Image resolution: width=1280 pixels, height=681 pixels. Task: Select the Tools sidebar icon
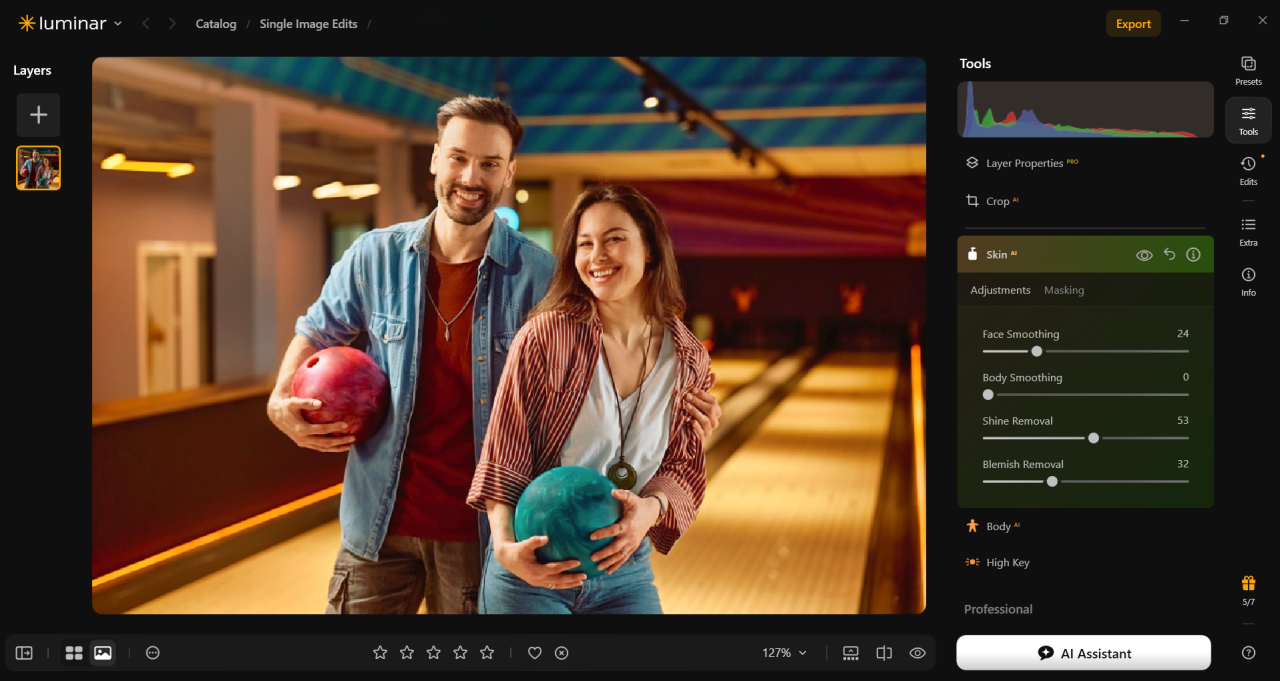pos(1248,120)
